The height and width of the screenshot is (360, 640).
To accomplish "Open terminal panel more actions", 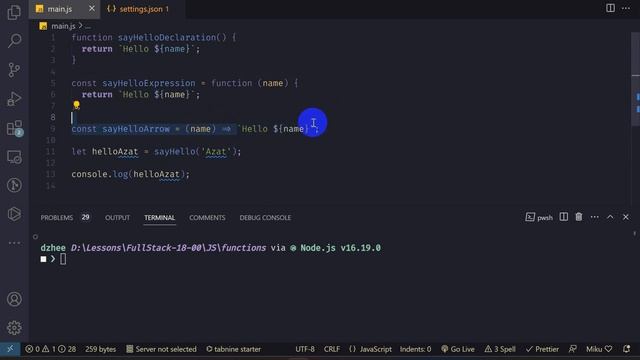I will (x=595, y=217).
